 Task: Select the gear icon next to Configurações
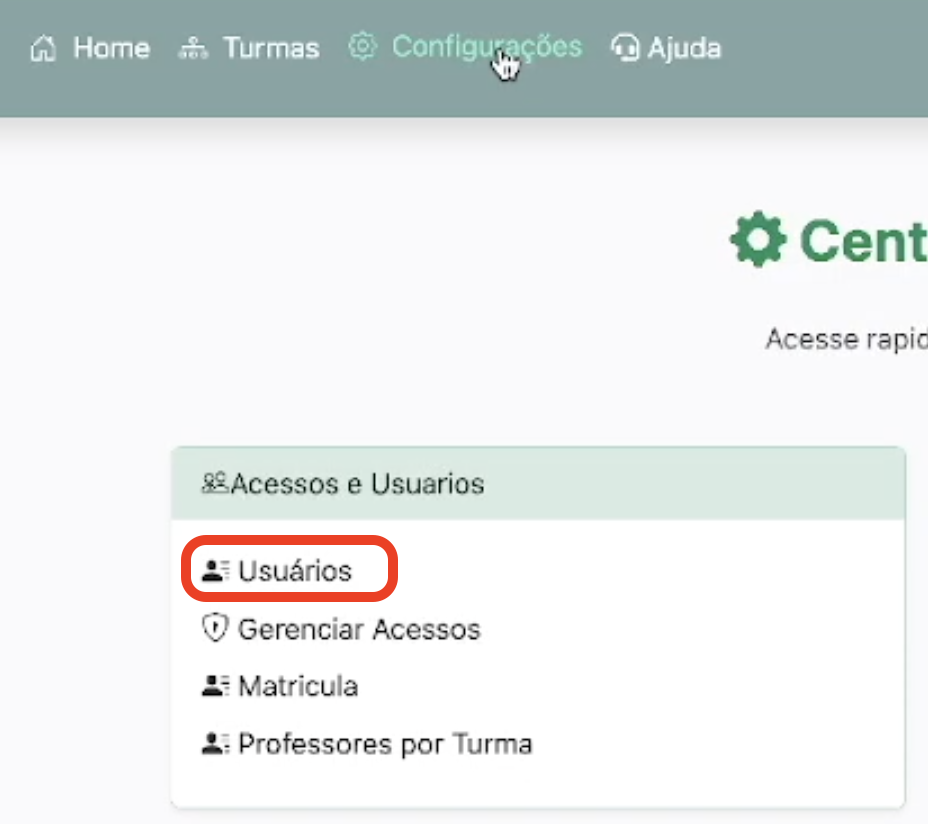pos(362,45)
